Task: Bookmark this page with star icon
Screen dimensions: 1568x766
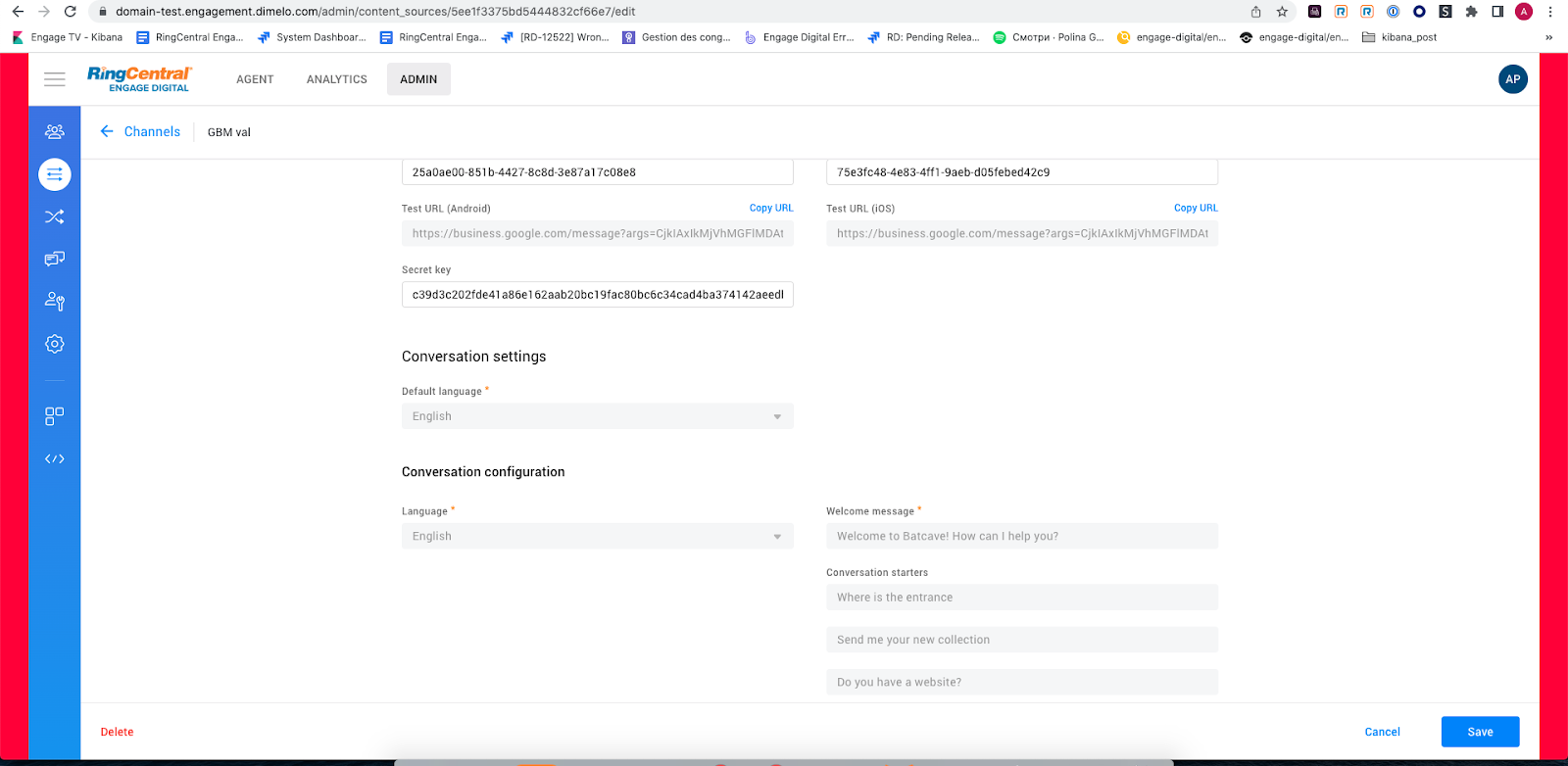Action: (x=1282, y=12)
